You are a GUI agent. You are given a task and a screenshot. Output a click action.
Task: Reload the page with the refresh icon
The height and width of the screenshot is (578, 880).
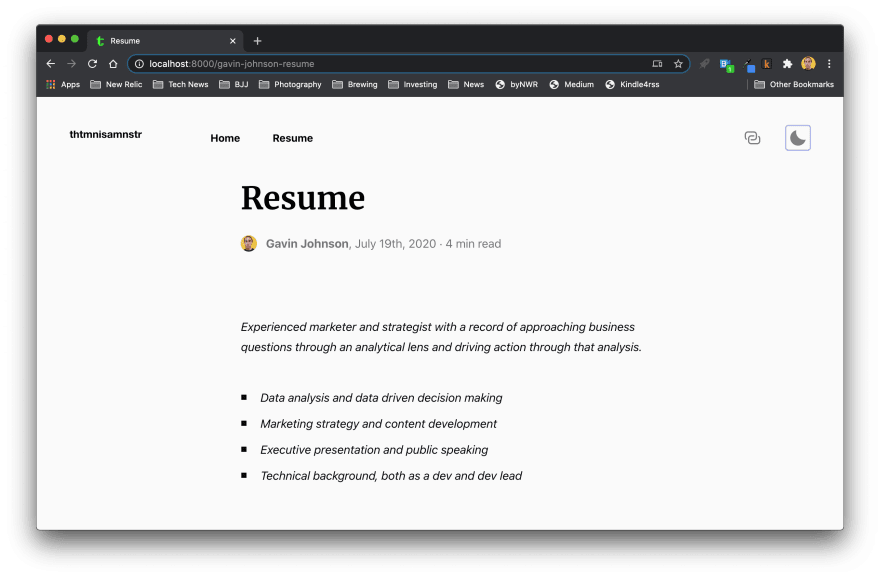[x=92, y=64]
